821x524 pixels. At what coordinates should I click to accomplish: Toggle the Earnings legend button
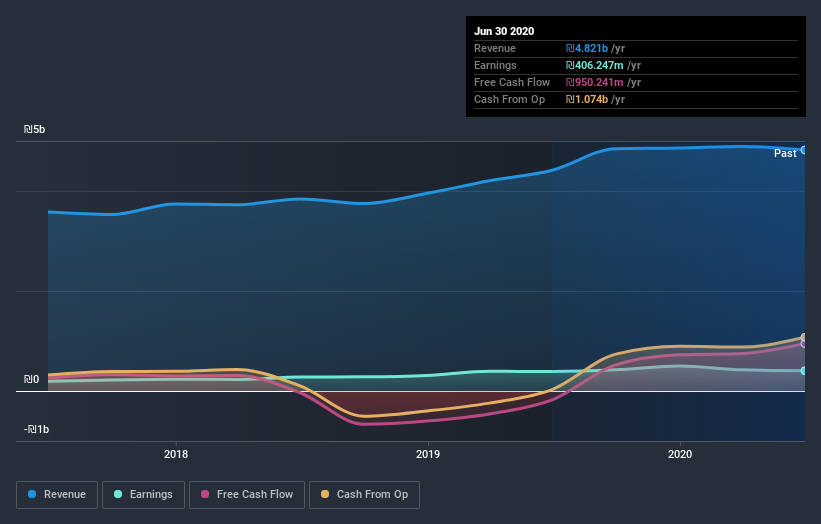[x=143, y=495]
